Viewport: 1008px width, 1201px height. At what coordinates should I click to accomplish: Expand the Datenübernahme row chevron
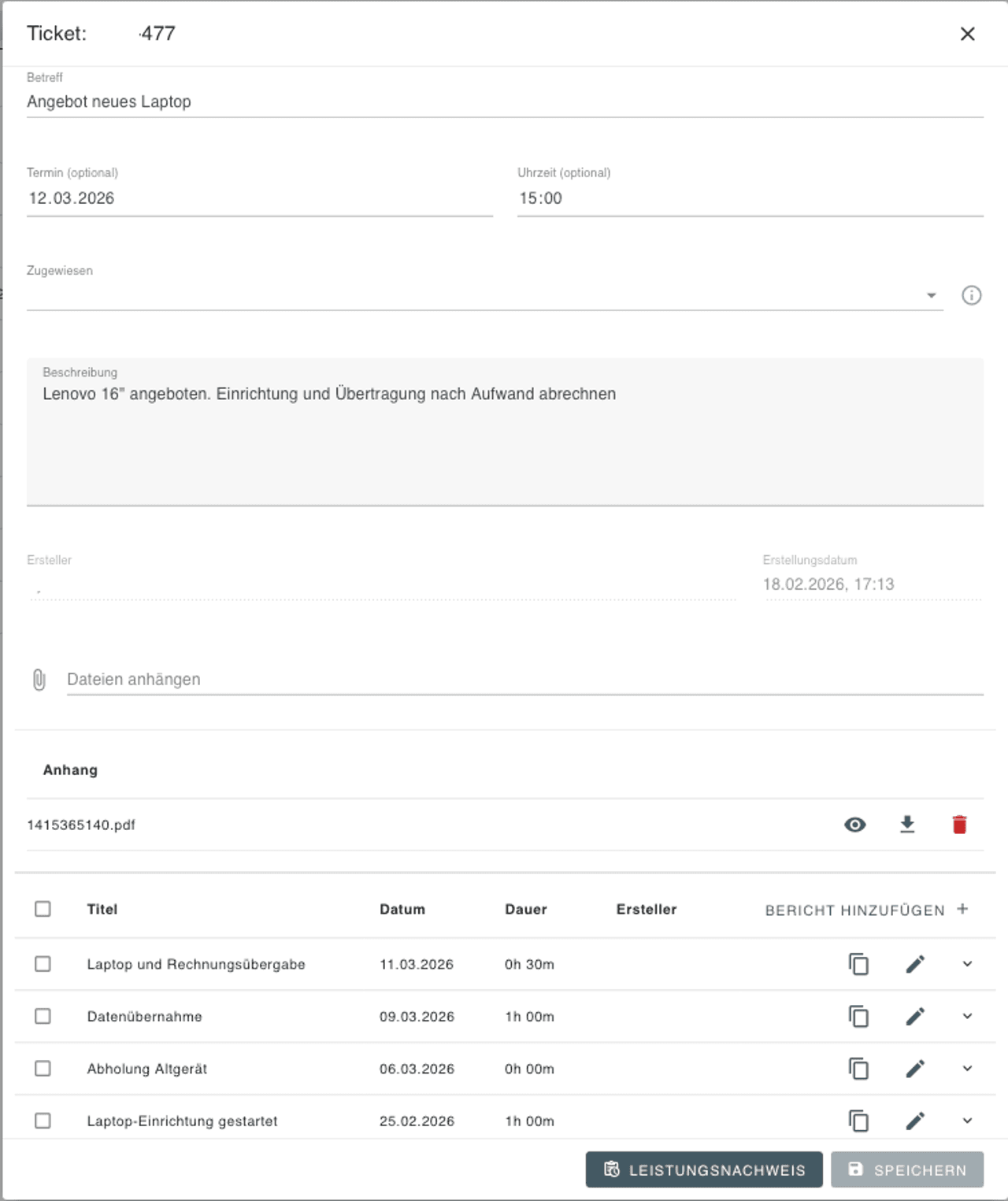coord(968,1017)
